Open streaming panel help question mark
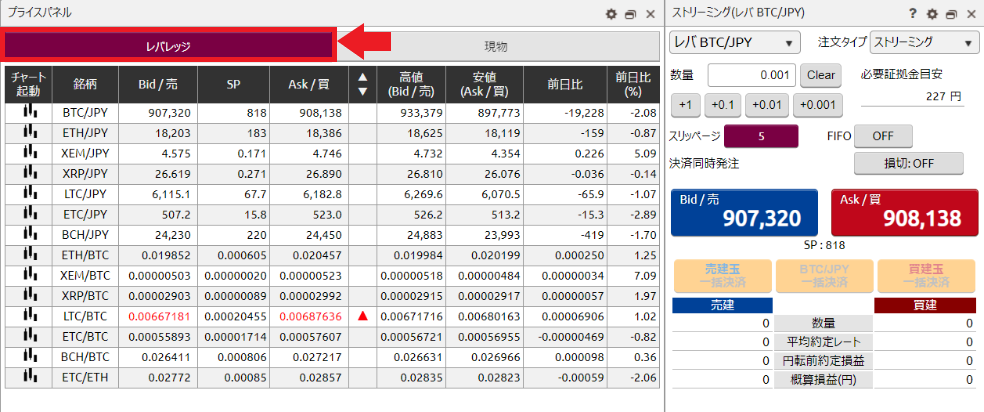Screen dimensions: 984x412 point(912,13)
